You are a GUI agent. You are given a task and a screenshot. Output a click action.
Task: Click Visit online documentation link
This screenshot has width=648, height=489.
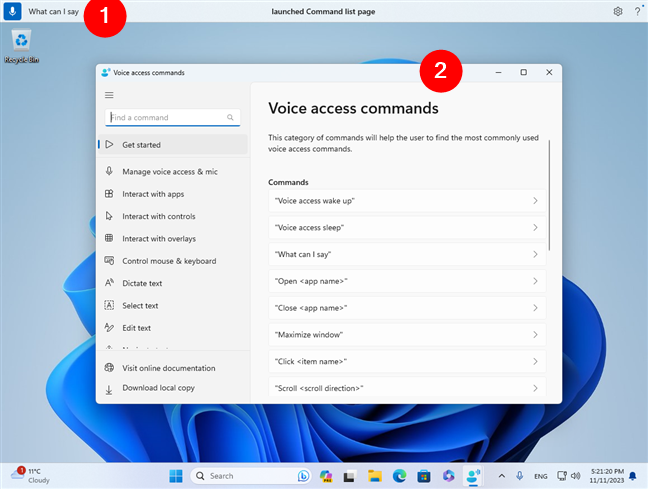[x=173, y=368]
